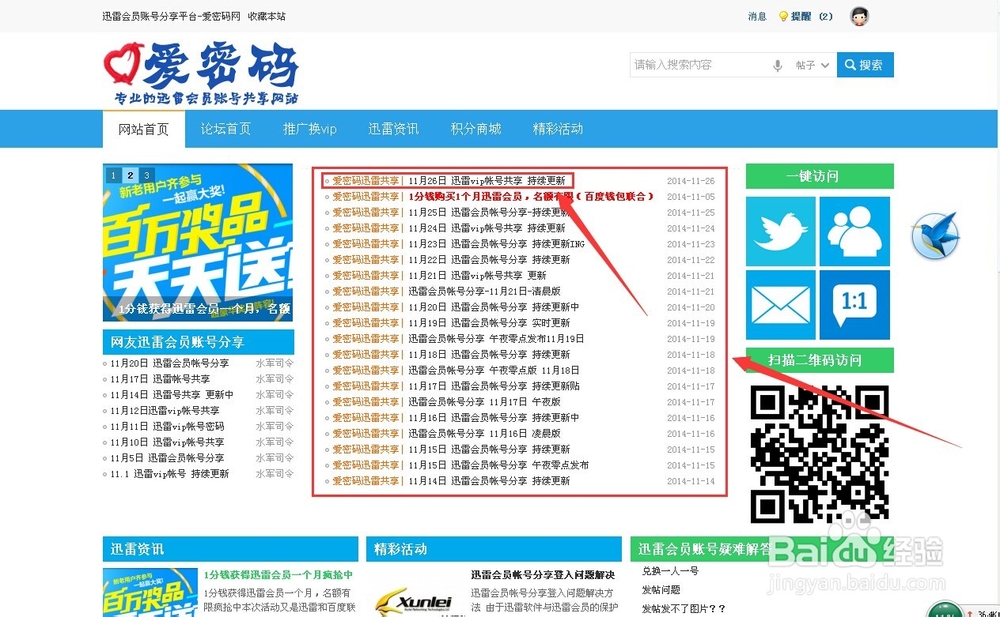
Task: Click the 发帖问题 FAQ link
Action: coord(661,590)
